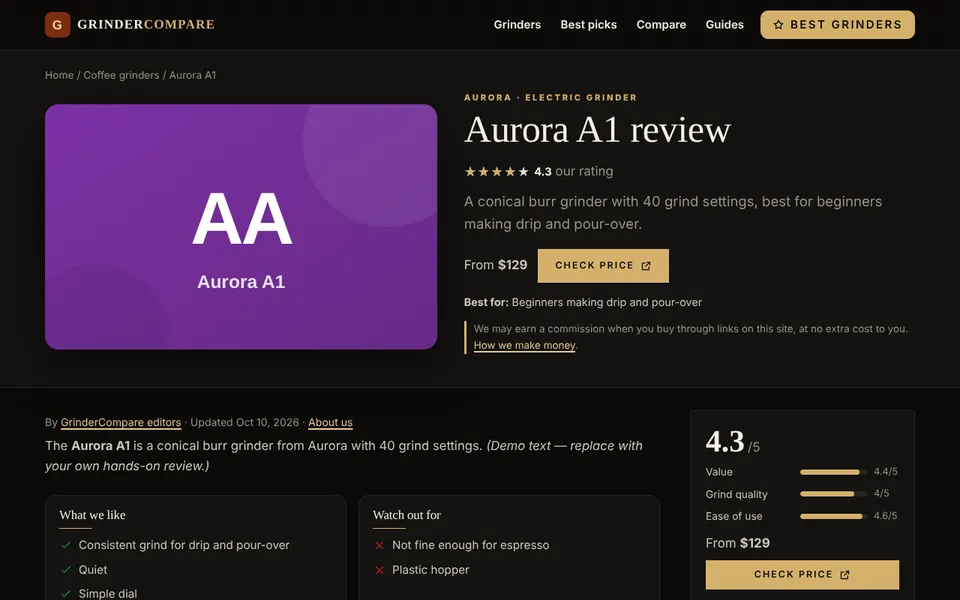Open the How we make money link
The image size is (960, 600).
(x=525, y=345)
